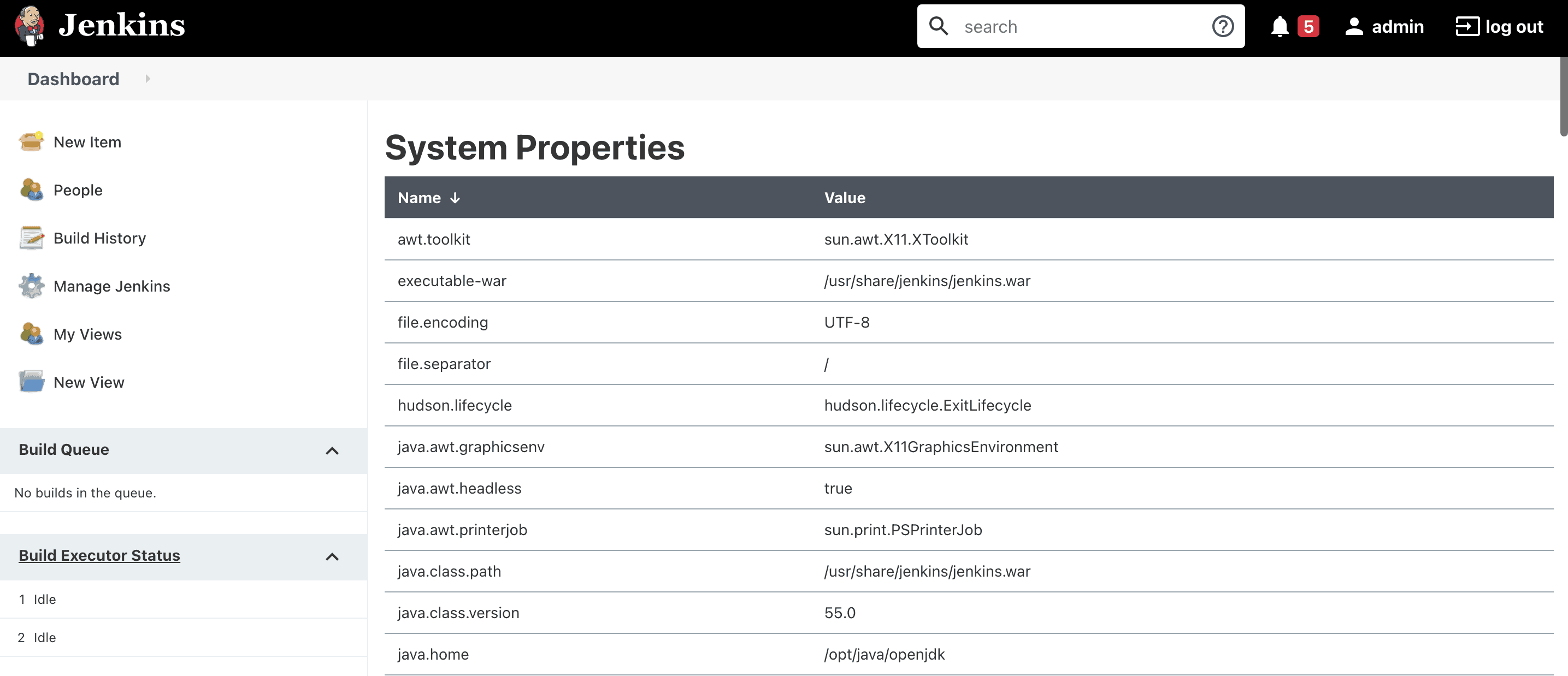Click the My Views icon
Viewport: 1568px width, 676px height.
pos(31,334)
